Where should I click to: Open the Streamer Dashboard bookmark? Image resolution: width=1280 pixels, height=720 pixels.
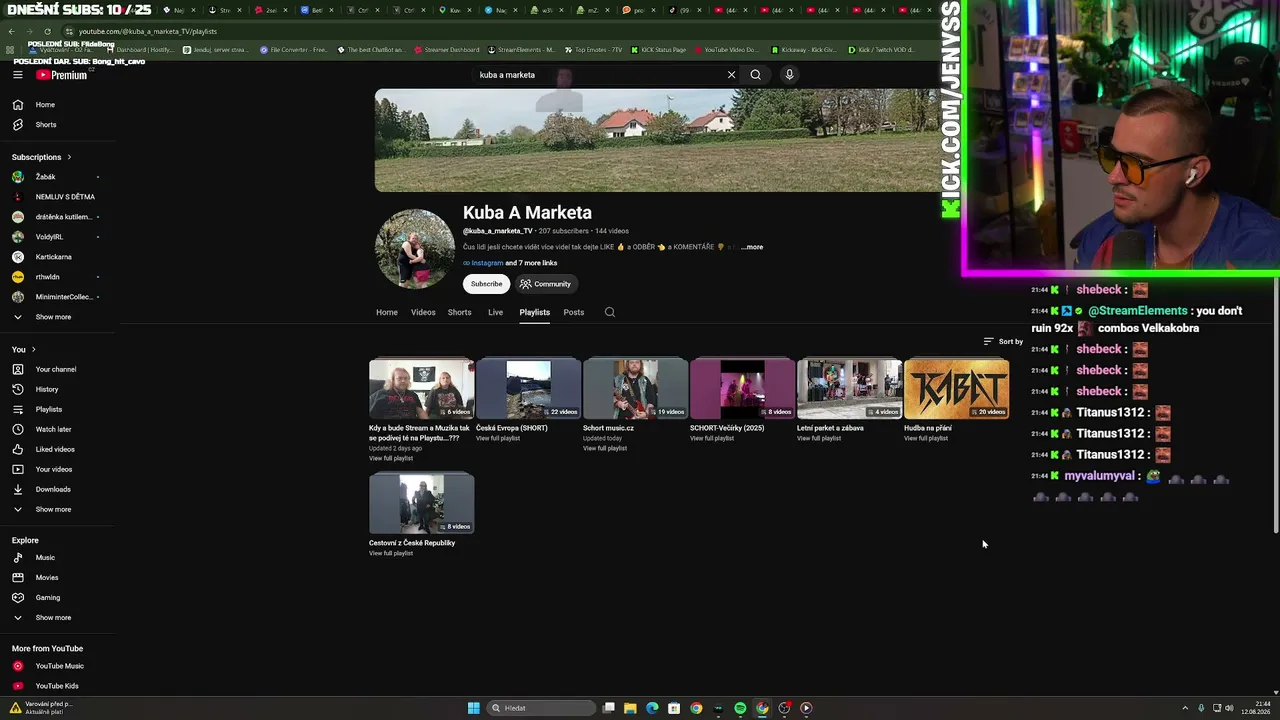446,49
